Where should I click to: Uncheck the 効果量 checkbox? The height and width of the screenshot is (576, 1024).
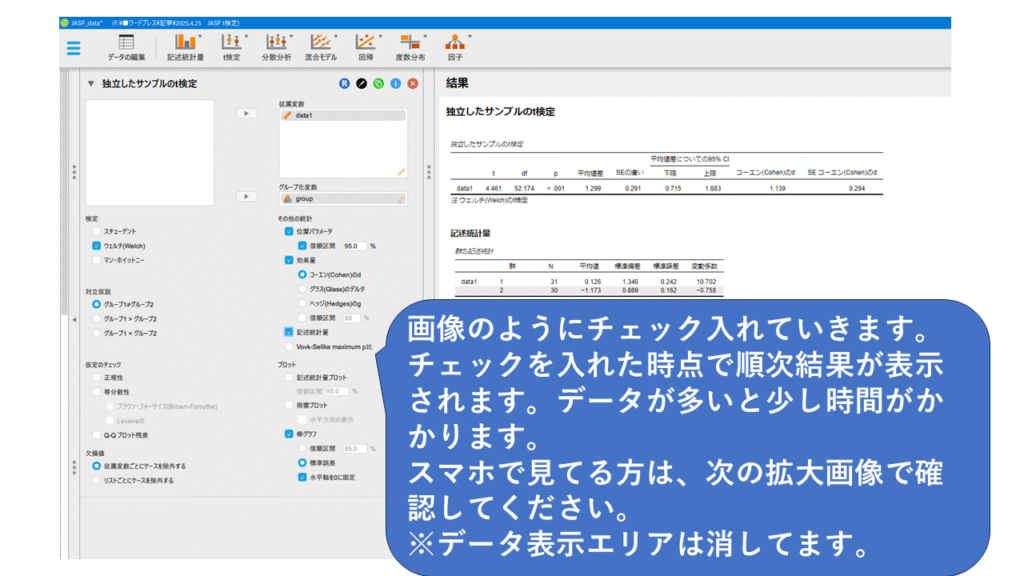tap(289, 260)
